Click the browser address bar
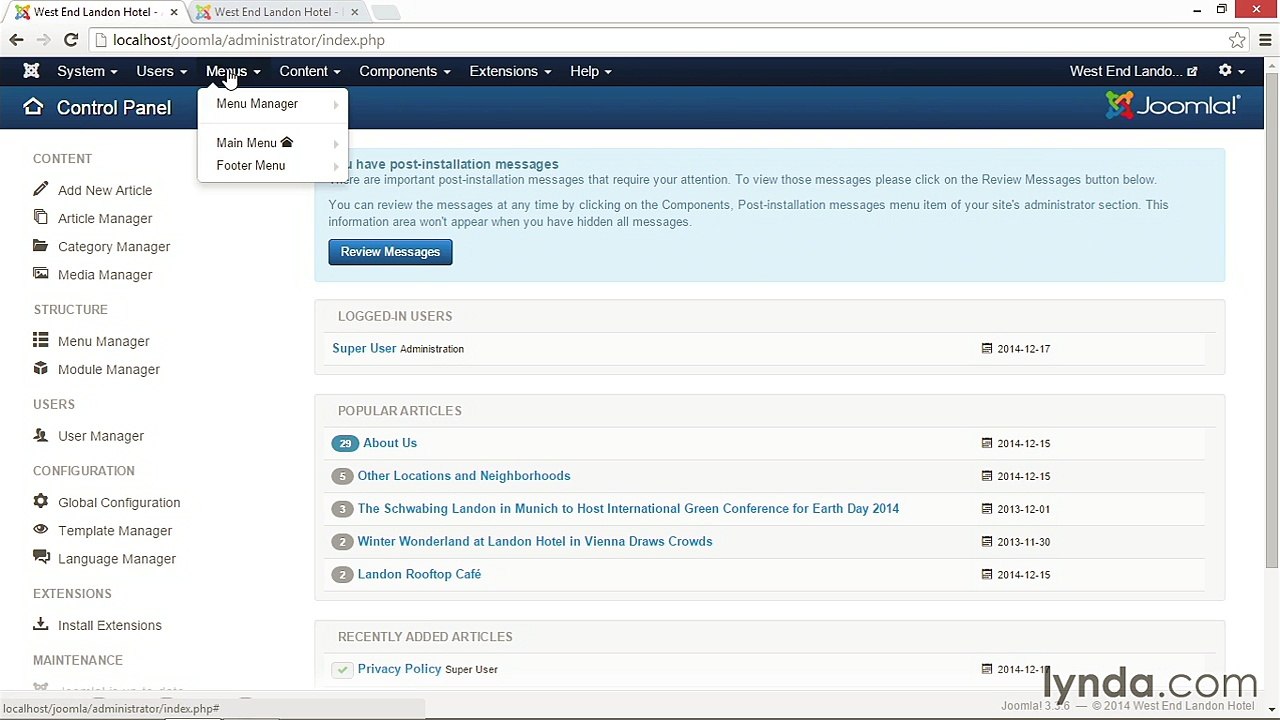 pyautogui.click(x=660, y=40)
